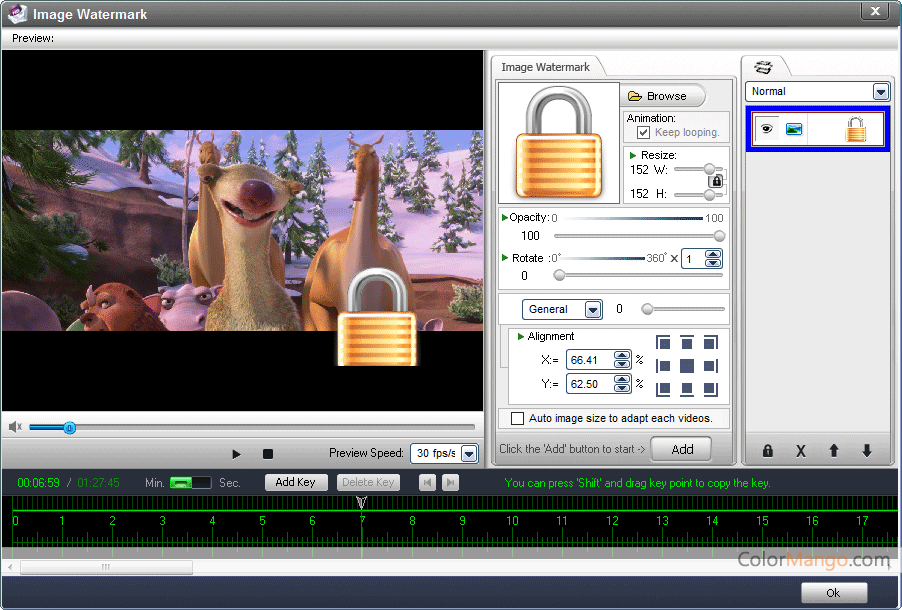Switch to the Image Watermark tab
Viewport: 902px width, 610px height.
[x=545, y=67]
